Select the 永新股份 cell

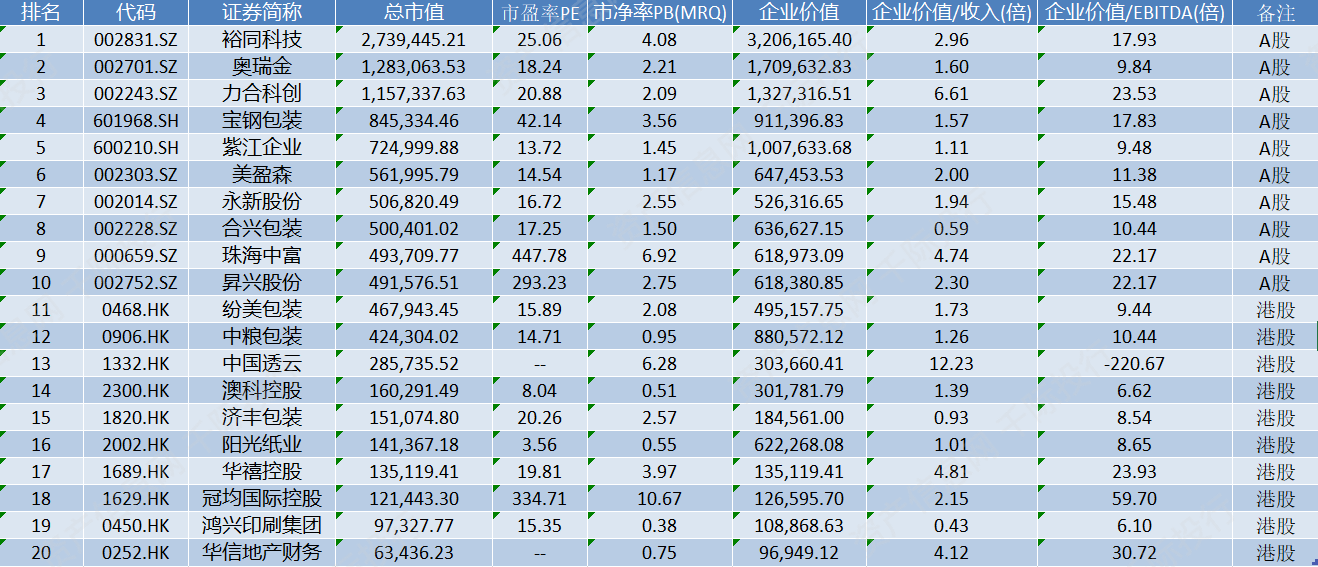[261, 202]
